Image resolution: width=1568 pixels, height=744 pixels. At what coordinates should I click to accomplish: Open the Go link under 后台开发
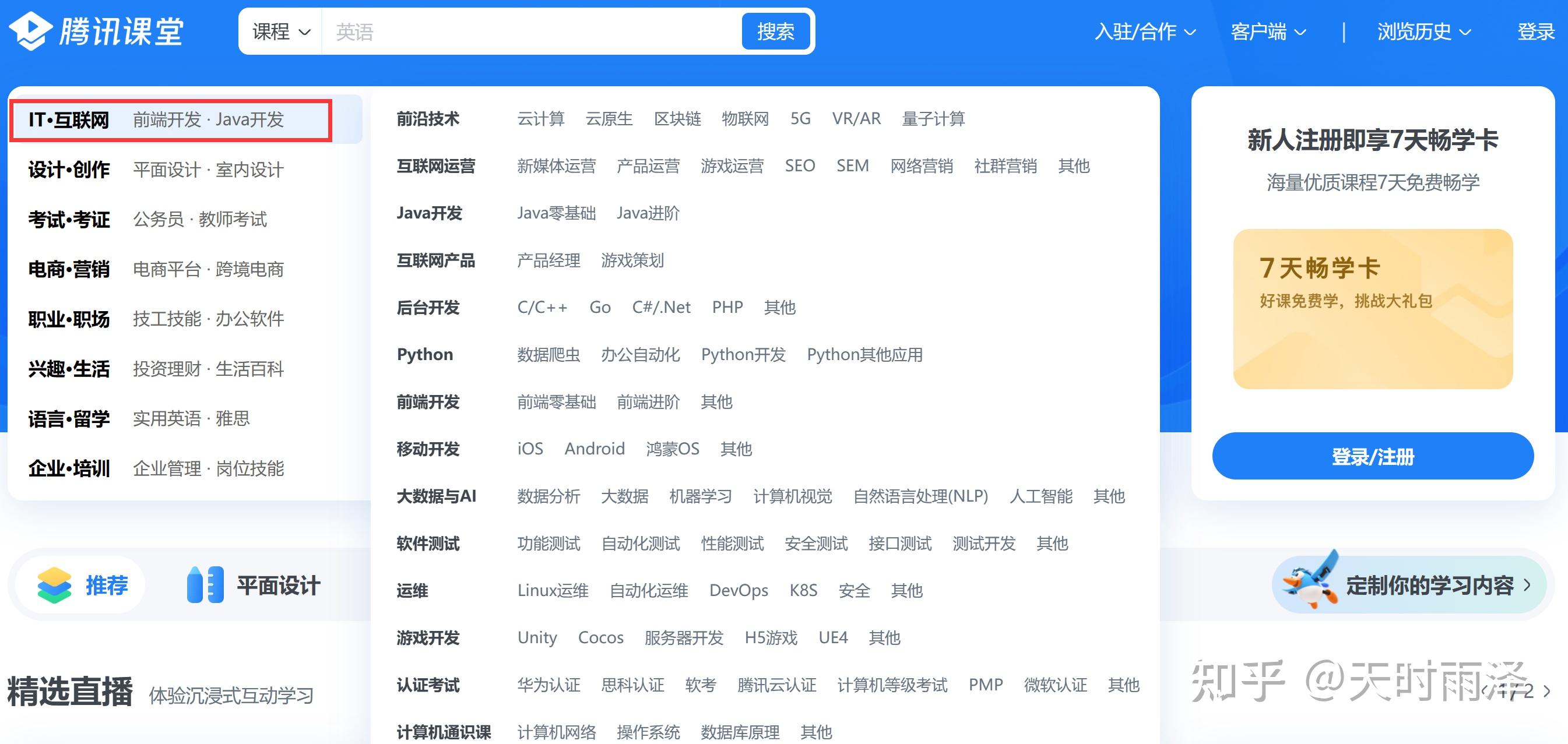(x=600, y=307)
